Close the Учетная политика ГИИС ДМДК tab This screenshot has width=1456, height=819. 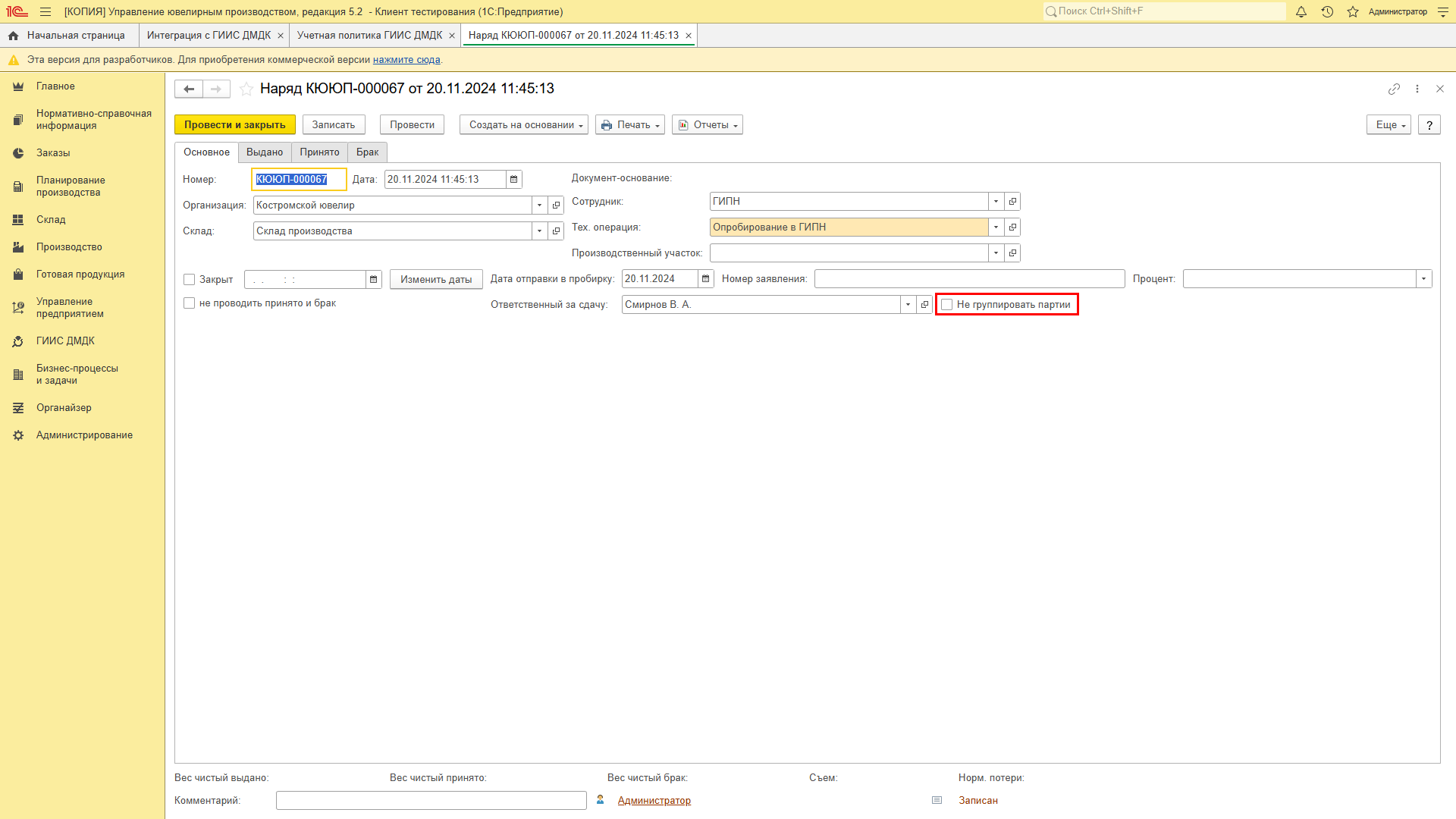click(x=452, y=36)
